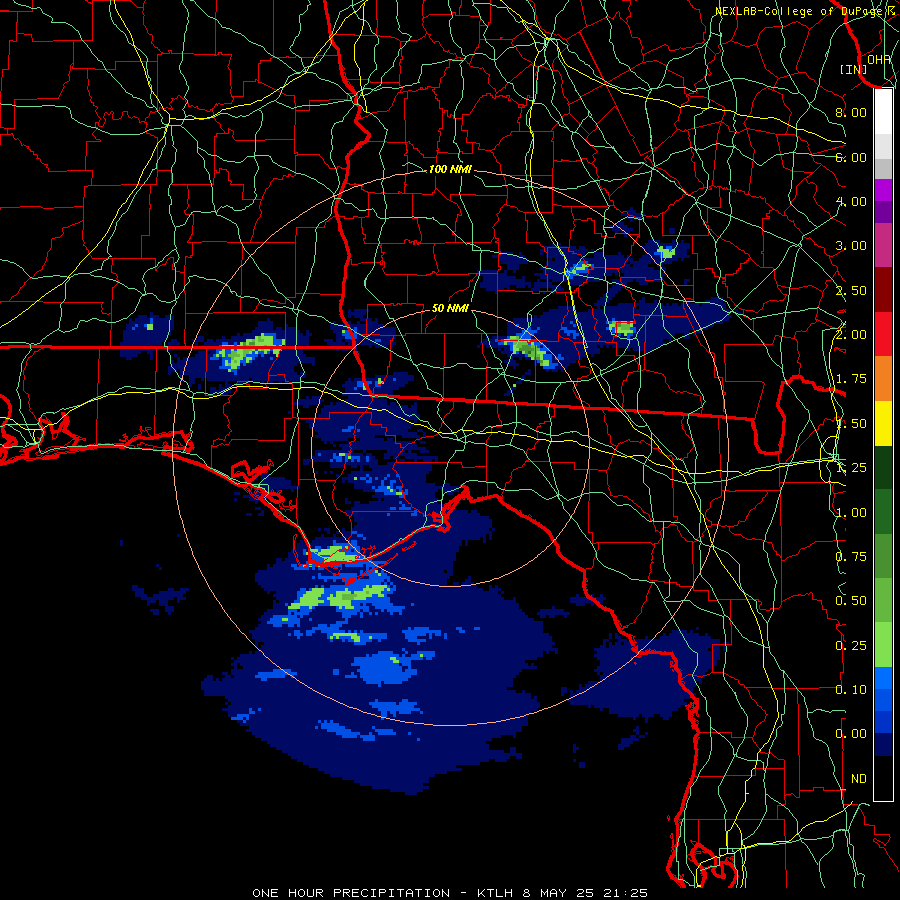Select the pink legend swatch near 3.00
Image resolution: width=900 pixels, height=900 pixels.
pos(883,246)
